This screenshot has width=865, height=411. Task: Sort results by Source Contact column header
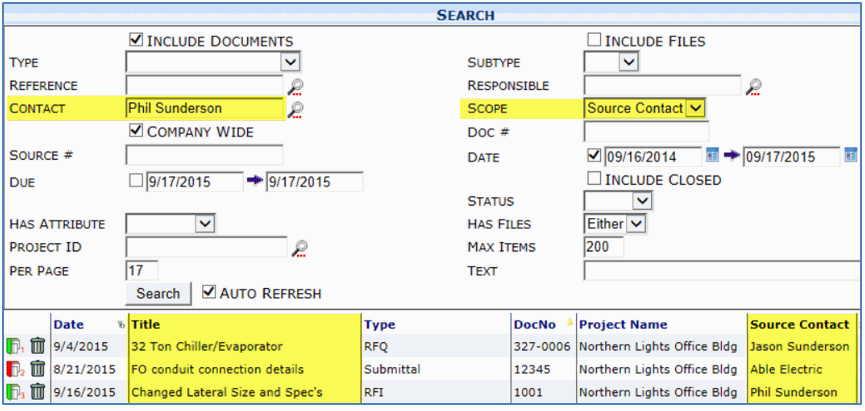[799, 325]
